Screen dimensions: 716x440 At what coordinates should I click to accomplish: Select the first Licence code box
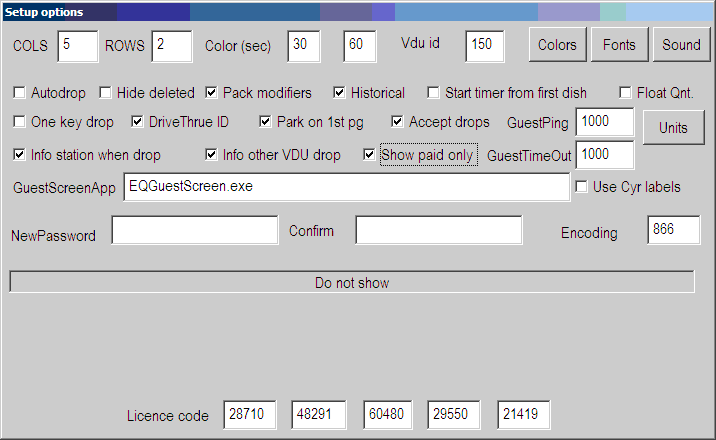pyautogui.click(x=249, y=415)
